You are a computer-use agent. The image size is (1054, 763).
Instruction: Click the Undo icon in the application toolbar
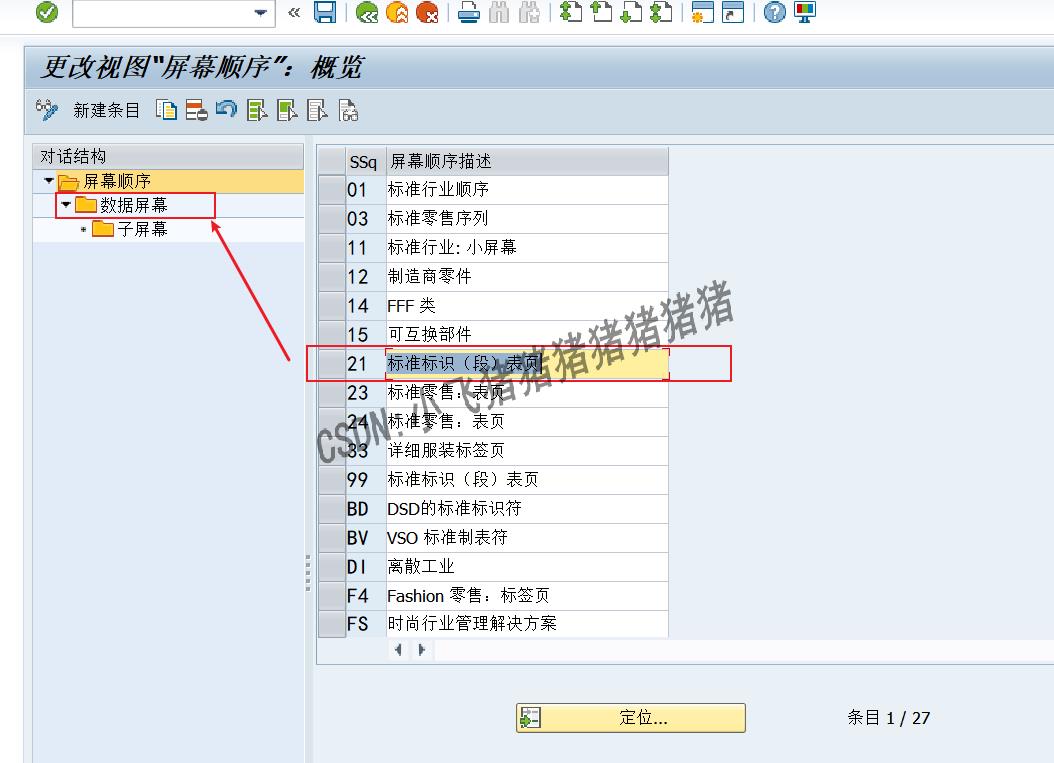click(x=226, y=110)
